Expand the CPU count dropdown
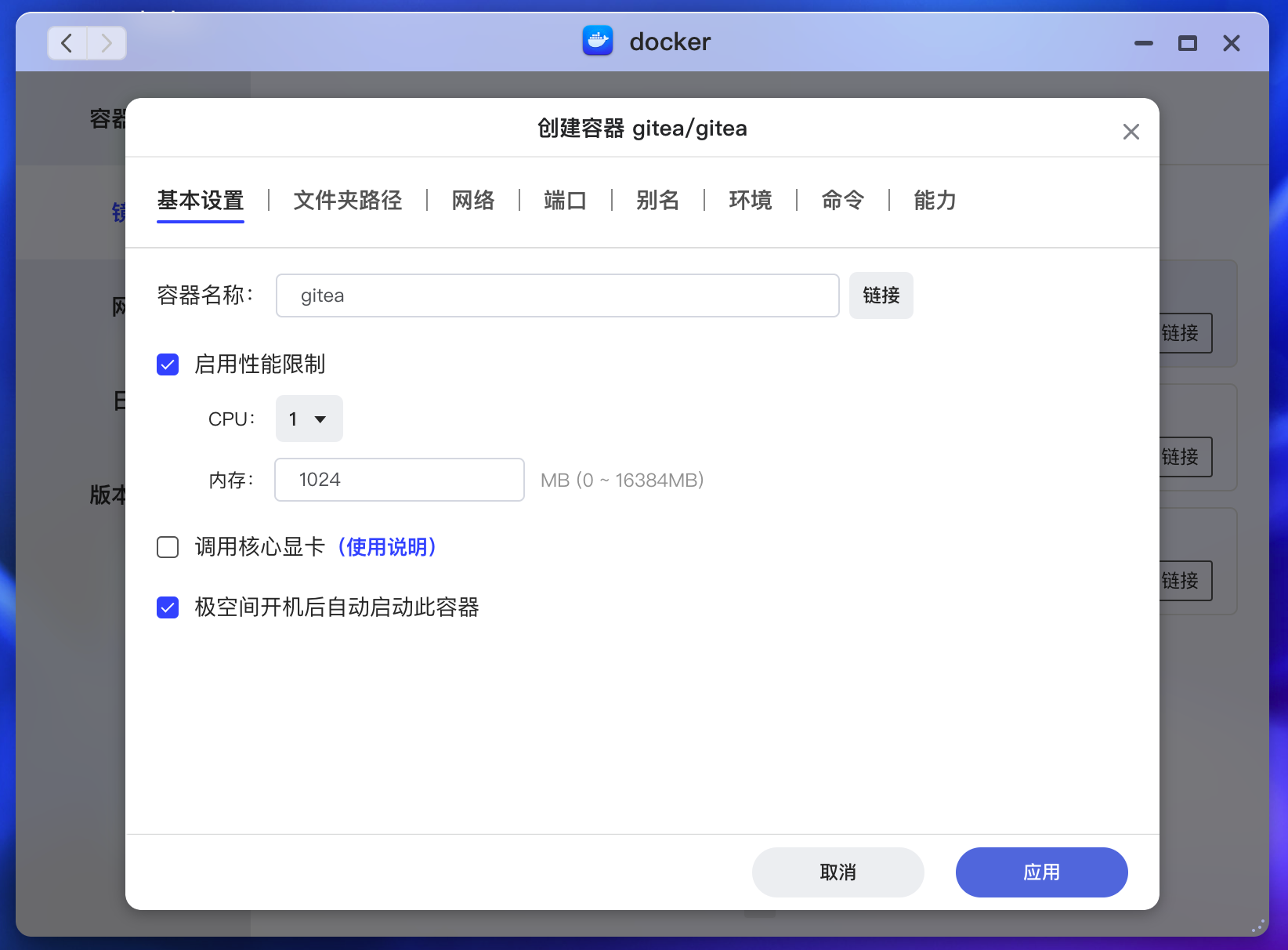This screenshot has width=1288, height=950. [309, 419]
